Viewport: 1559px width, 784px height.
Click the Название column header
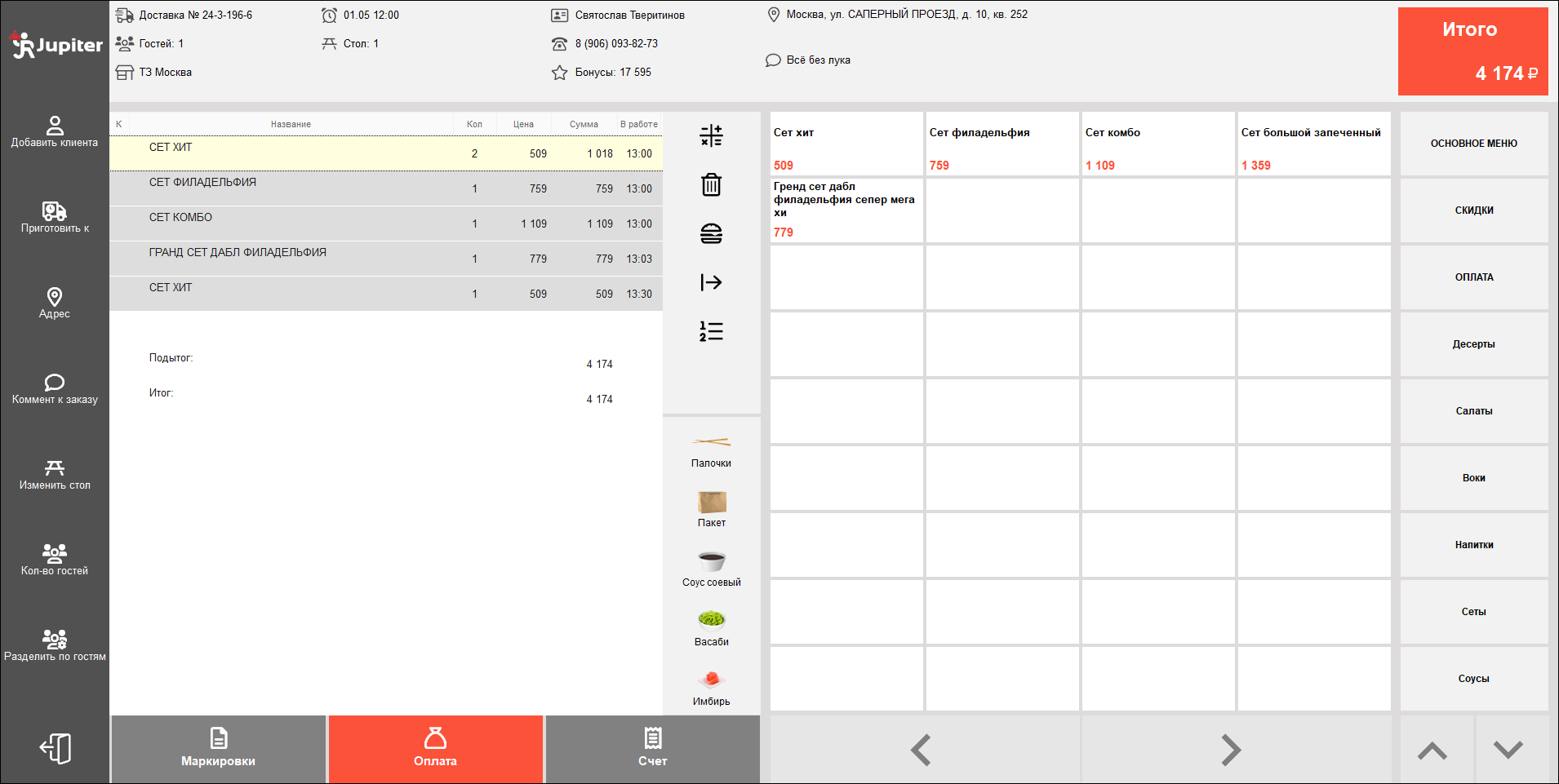click(291, 124)
